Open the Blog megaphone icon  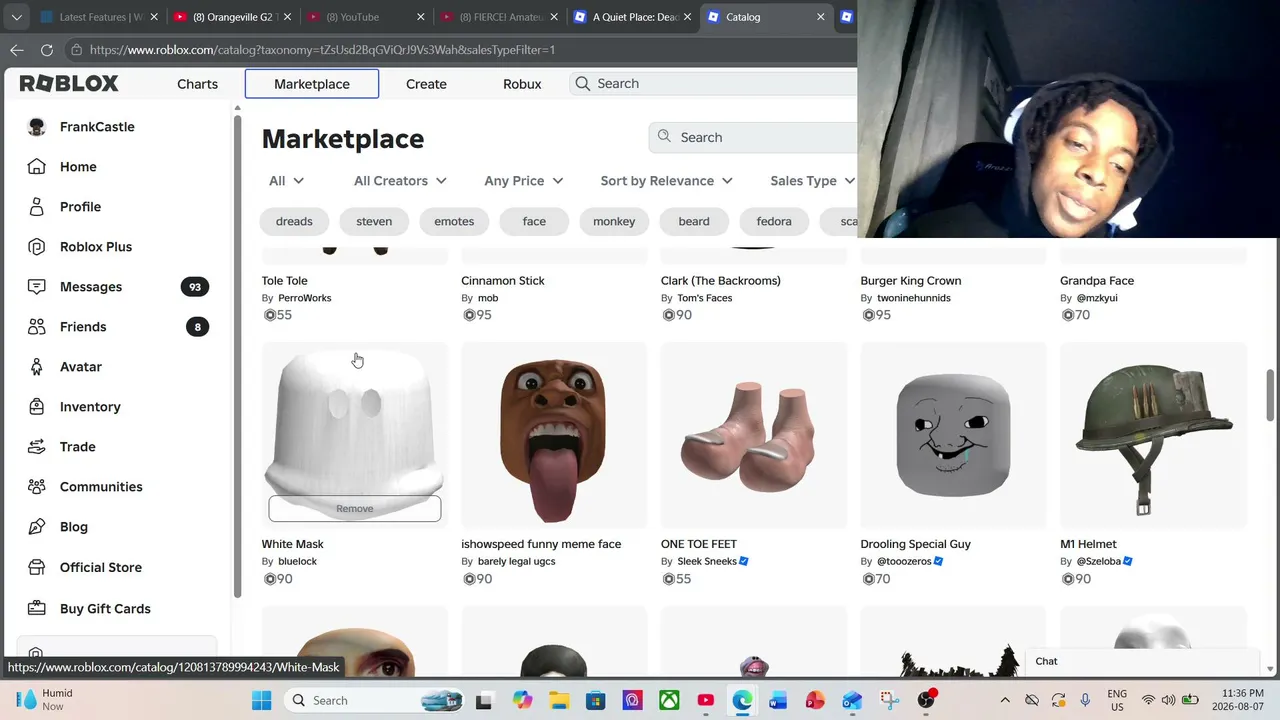[37, 527]
